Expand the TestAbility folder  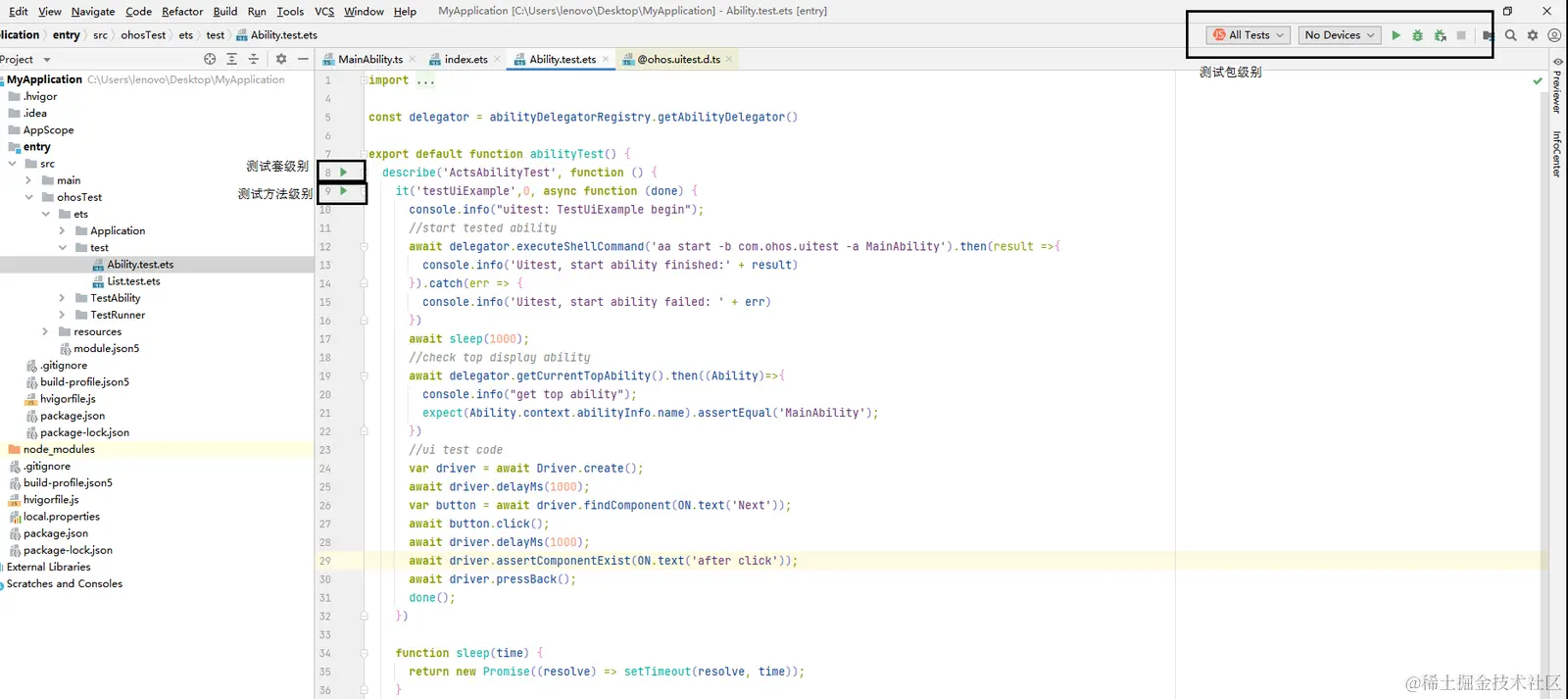pyautogui.click(x=62, y=298)
